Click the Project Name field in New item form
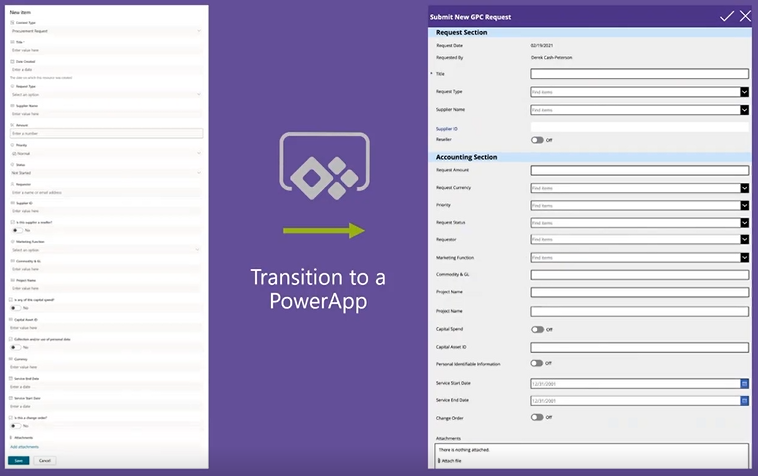 [106, 288]
